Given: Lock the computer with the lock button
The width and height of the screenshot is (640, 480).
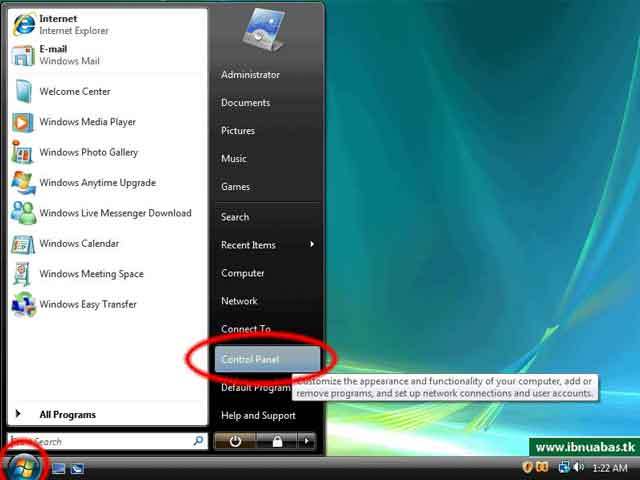Looking at the screenshot, I should pyautogui.click(x=277, y=441).
